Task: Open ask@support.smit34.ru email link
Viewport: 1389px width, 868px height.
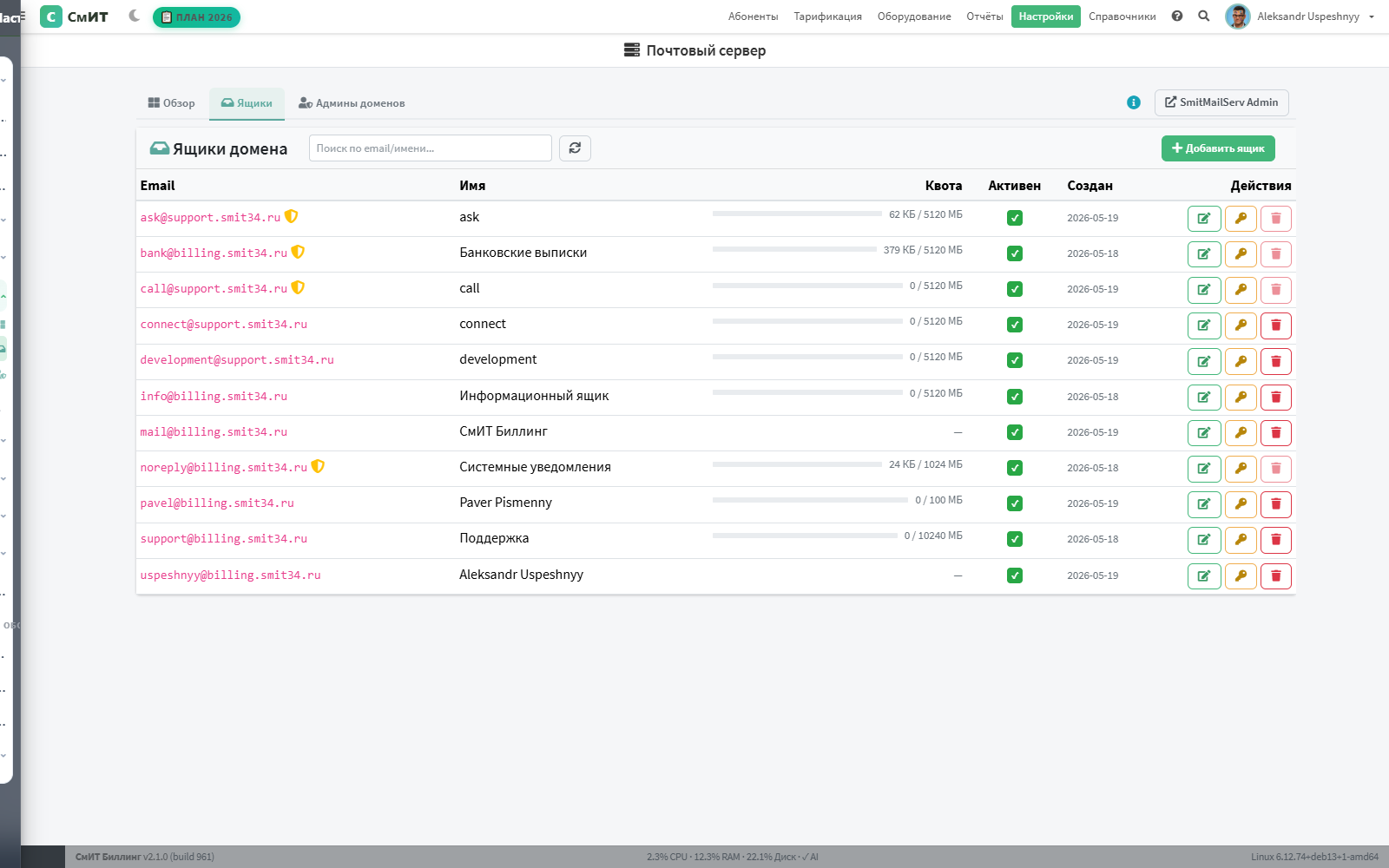Action: pos(210,218)
